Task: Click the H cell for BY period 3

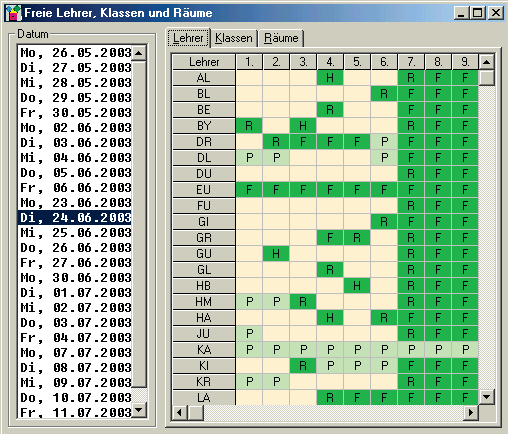Action: point(303,126)
